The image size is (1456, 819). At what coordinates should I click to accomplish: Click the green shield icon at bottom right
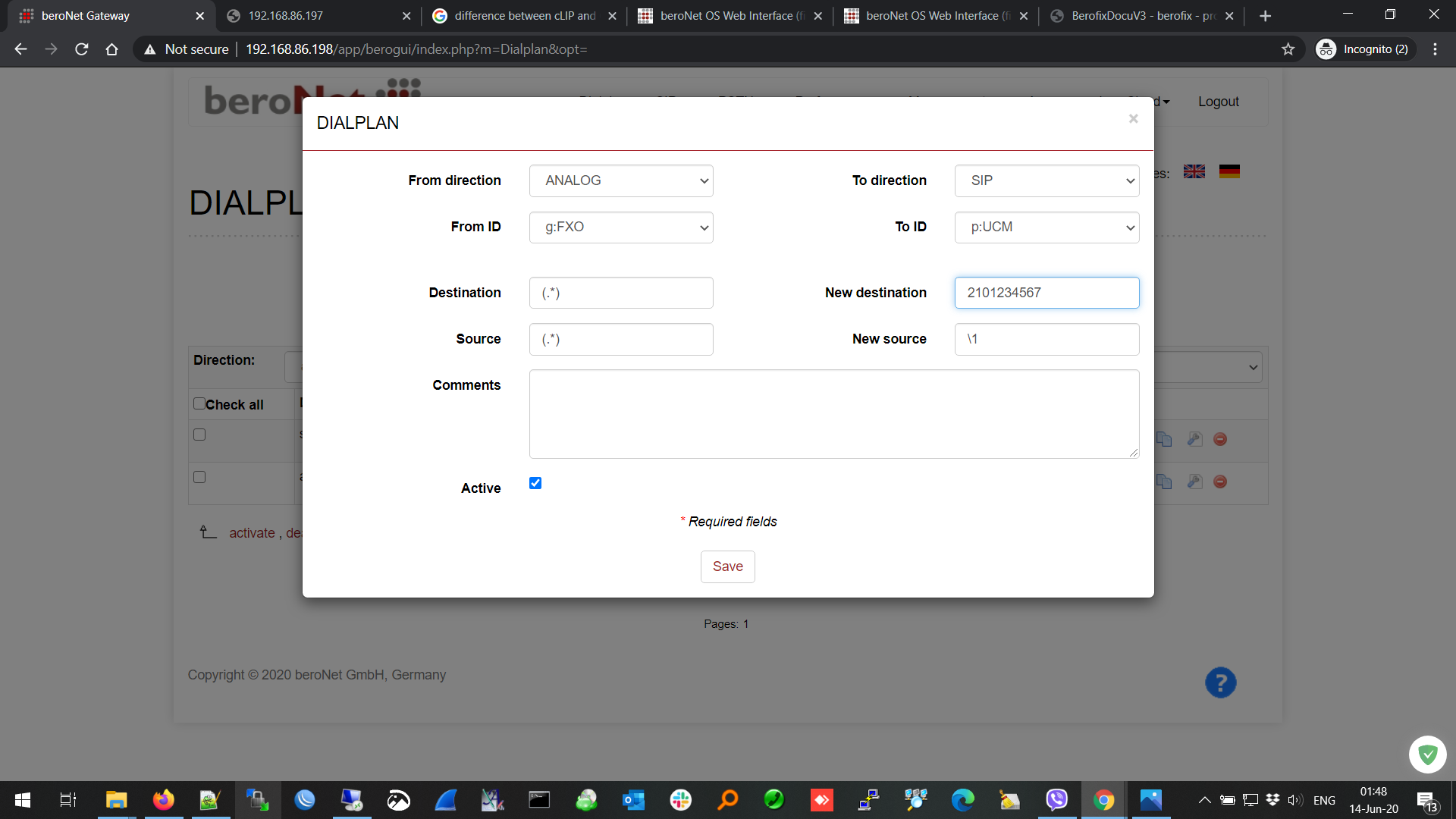tap(1427, 754)
